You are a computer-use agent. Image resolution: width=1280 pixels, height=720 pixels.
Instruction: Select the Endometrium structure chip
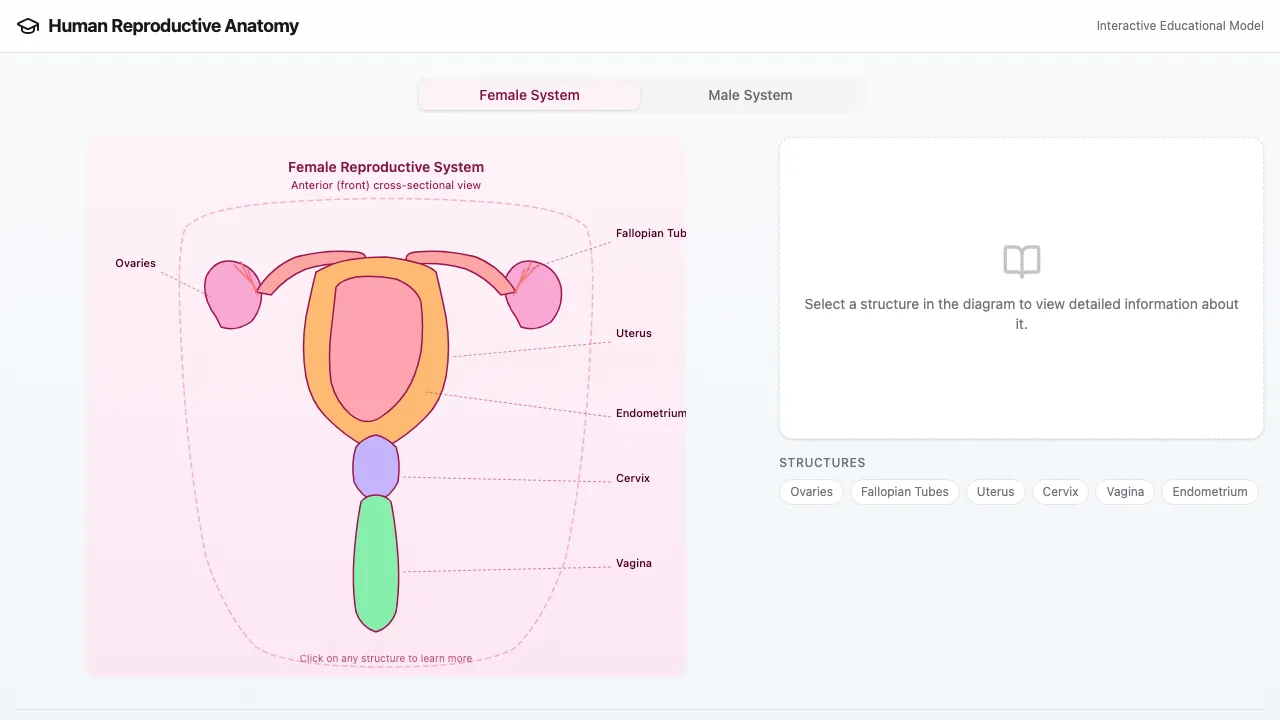[x=1209, y=491]
